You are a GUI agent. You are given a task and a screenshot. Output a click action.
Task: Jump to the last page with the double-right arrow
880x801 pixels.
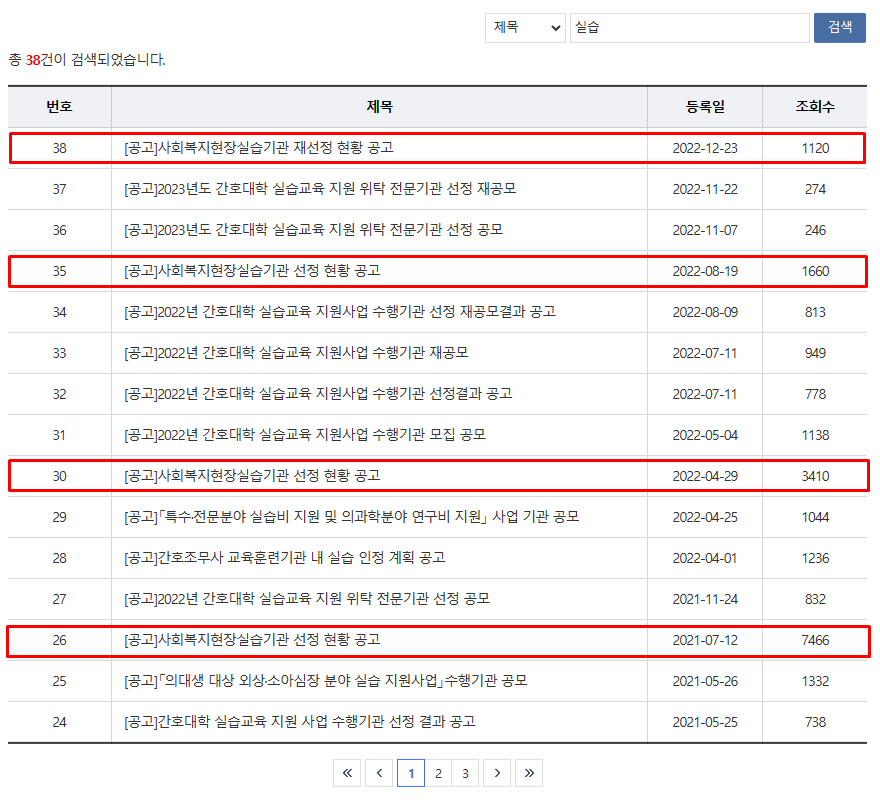click(x=529, y=773)
